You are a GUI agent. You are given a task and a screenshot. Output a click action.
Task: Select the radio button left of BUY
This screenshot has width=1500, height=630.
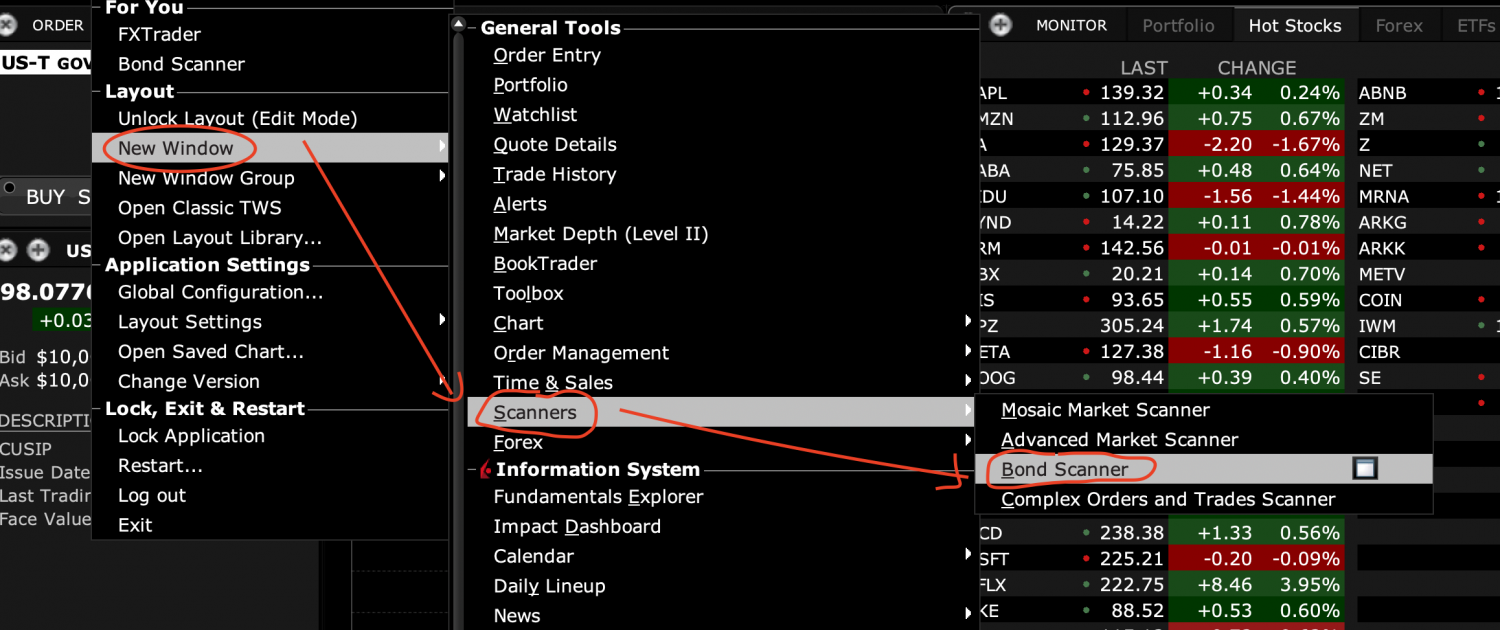tap(10, 188)
